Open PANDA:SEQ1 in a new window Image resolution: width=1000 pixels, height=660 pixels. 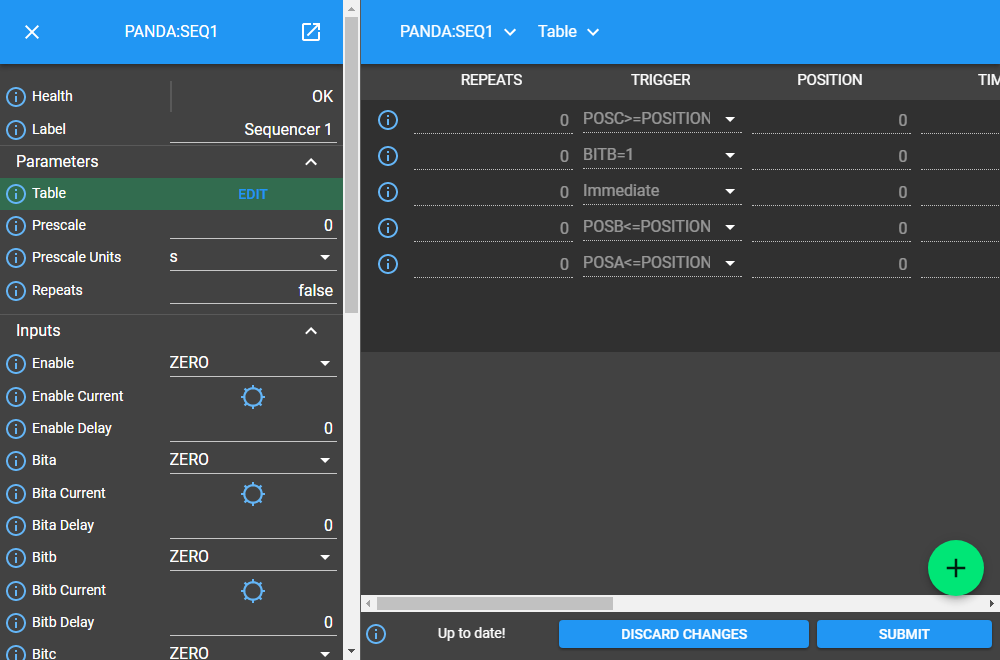tap(311, 32)
